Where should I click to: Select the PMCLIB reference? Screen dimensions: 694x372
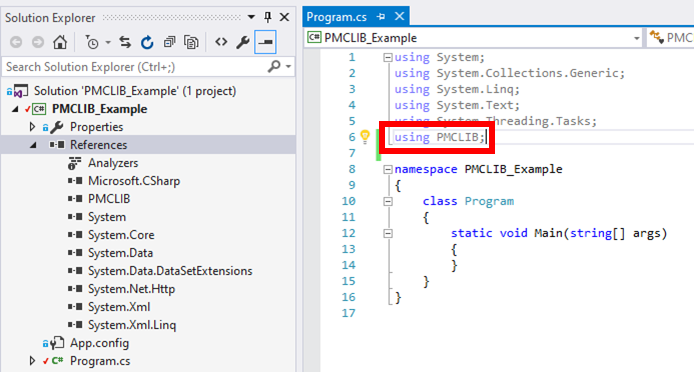tap(109, 199)
